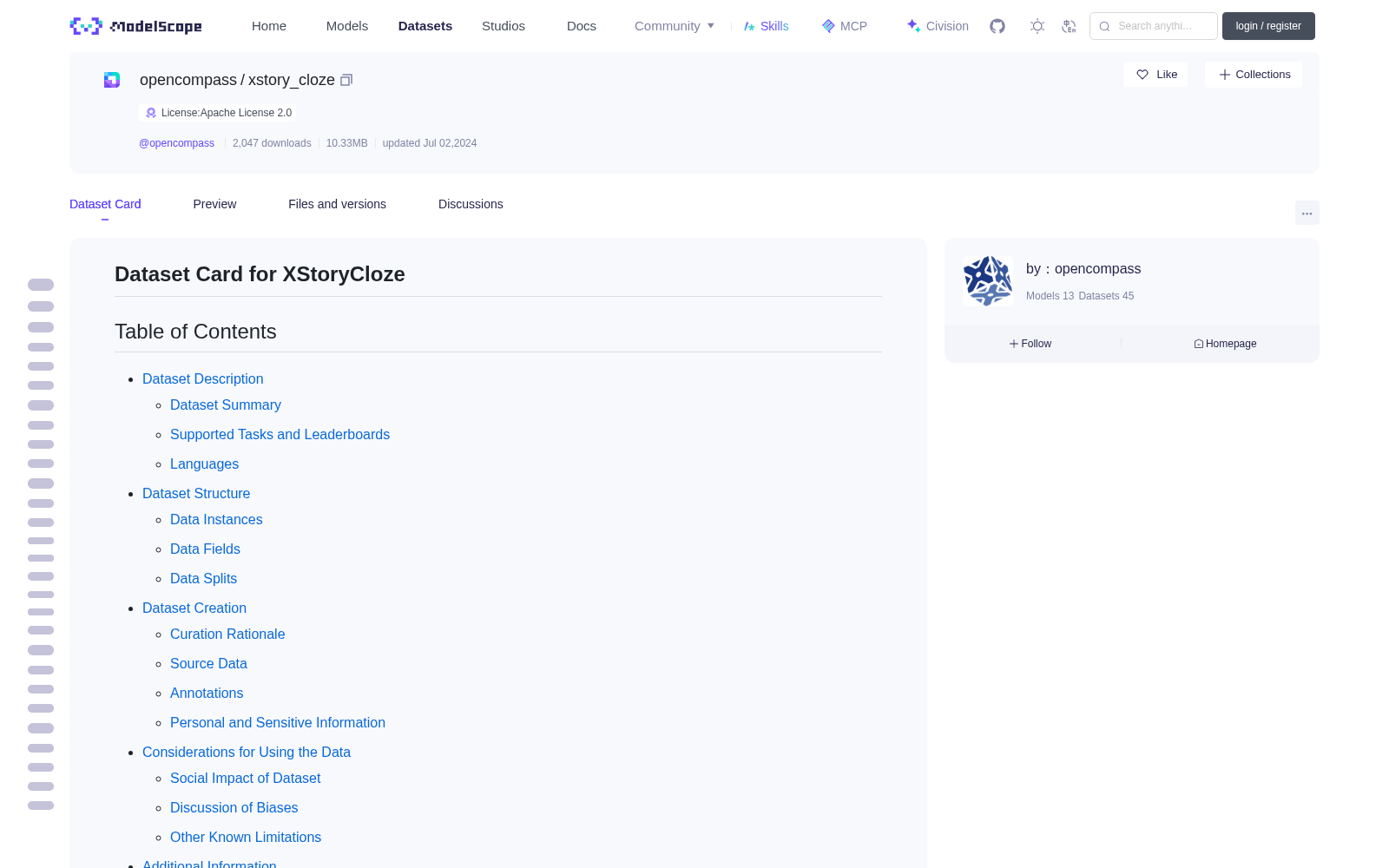Switch to the Preview tab
This screenshot has width=1389, height=868.
[x=214, y=204]
